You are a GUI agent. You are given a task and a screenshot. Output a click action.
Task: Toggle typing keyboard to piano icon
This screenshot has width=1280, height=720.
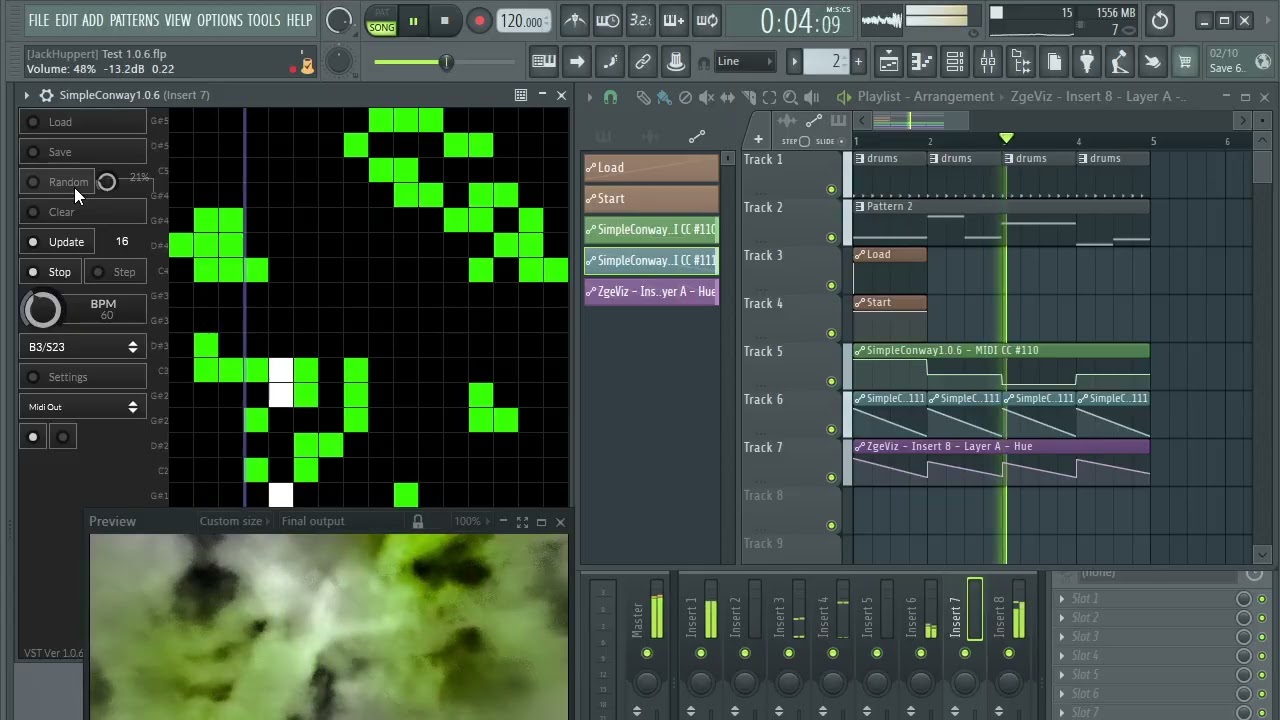click(544, 62)
